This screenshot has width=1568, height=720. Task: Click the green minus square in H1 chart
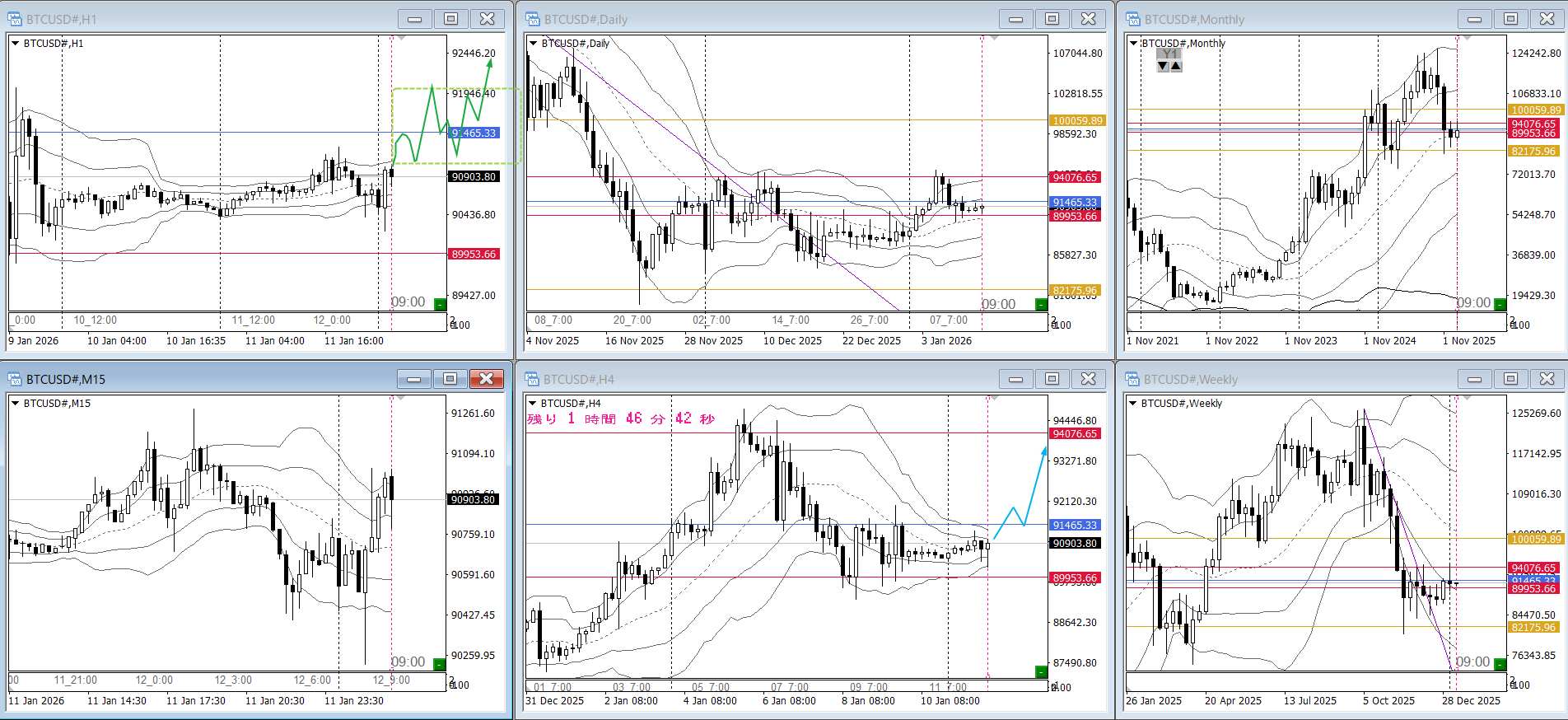pyautogui.click(x=440, y=304)
